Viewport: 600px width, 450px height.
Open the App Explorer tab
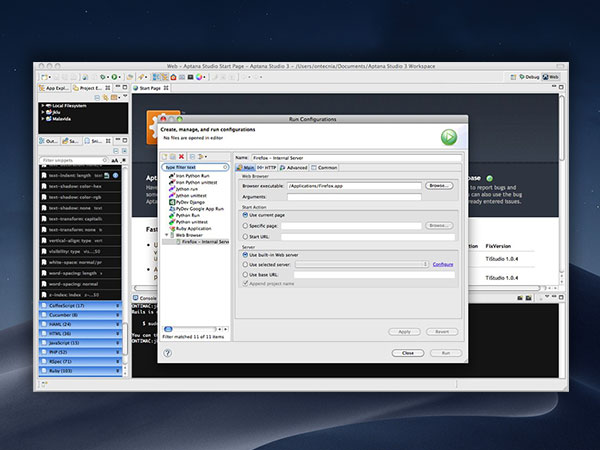click(55, 88)
